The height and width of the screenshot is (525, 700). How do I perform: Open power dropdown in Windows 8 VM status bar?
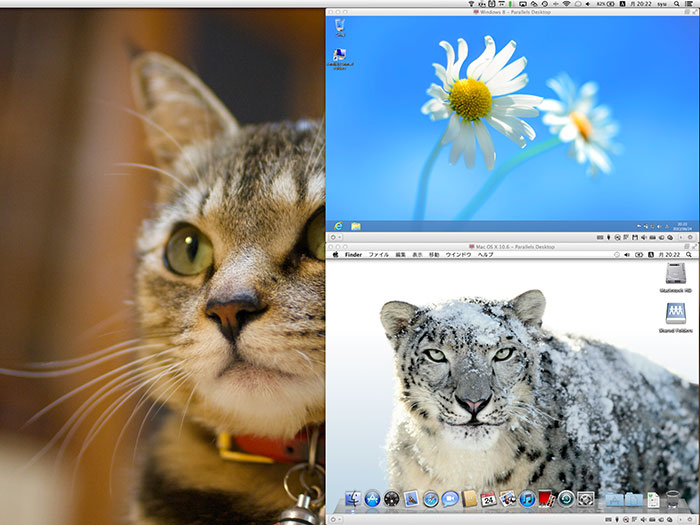pos(336,237)
